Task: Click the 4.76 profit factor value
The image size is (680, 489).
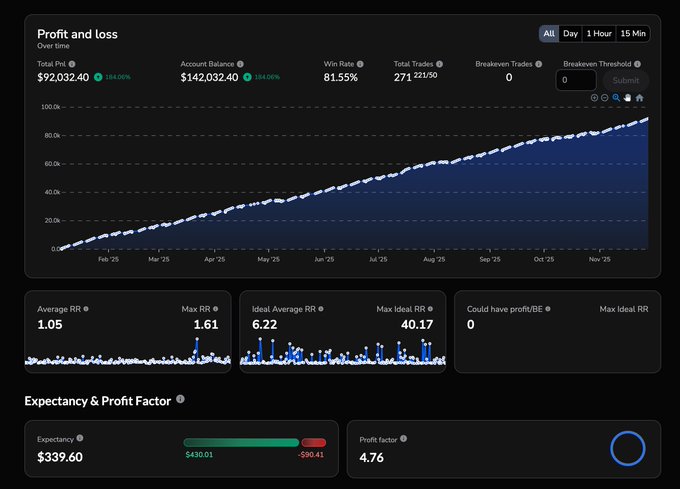Action: click(x=372, y=457)
